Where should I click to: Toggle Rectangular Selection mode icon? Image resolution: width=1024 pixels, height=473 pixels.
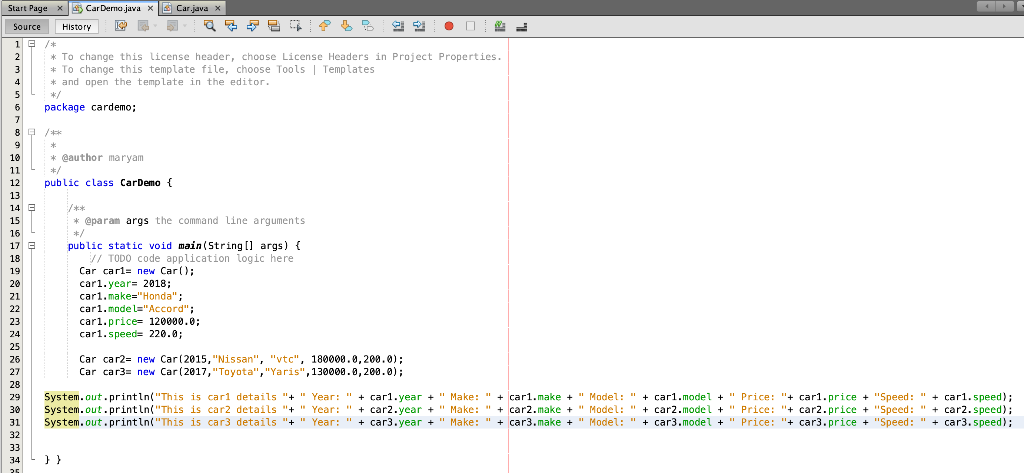pos(296,26)
